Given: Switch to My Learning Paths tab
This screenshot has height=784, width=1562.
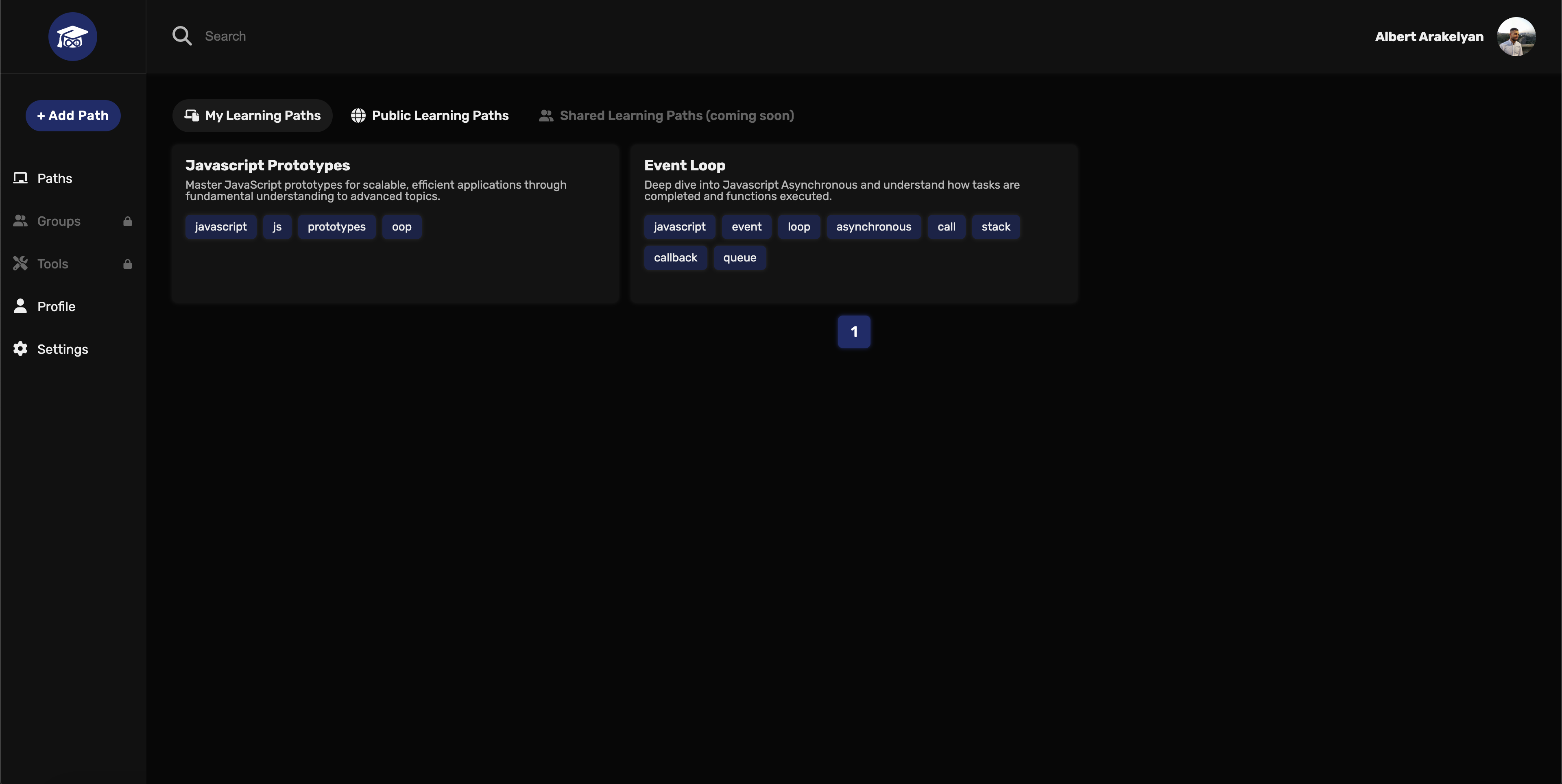Looking at the screenshot, I should coord(252,115).
